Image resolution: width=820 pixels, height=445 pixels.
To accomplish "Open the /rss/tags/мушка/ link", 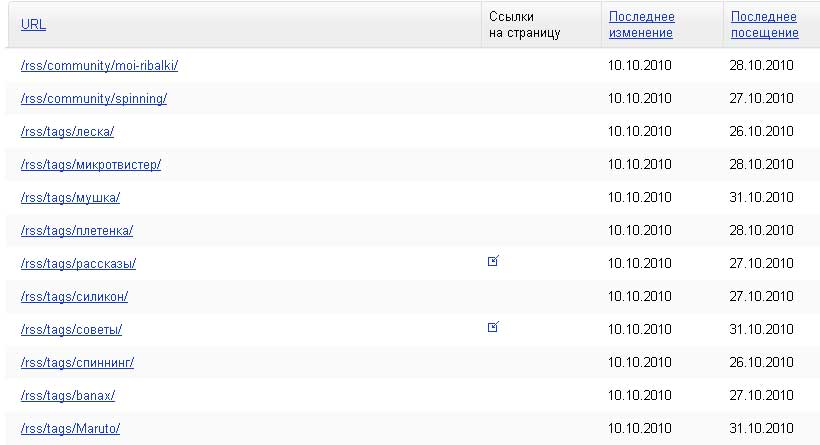I will pyautogui.click(x=70, y=198).
